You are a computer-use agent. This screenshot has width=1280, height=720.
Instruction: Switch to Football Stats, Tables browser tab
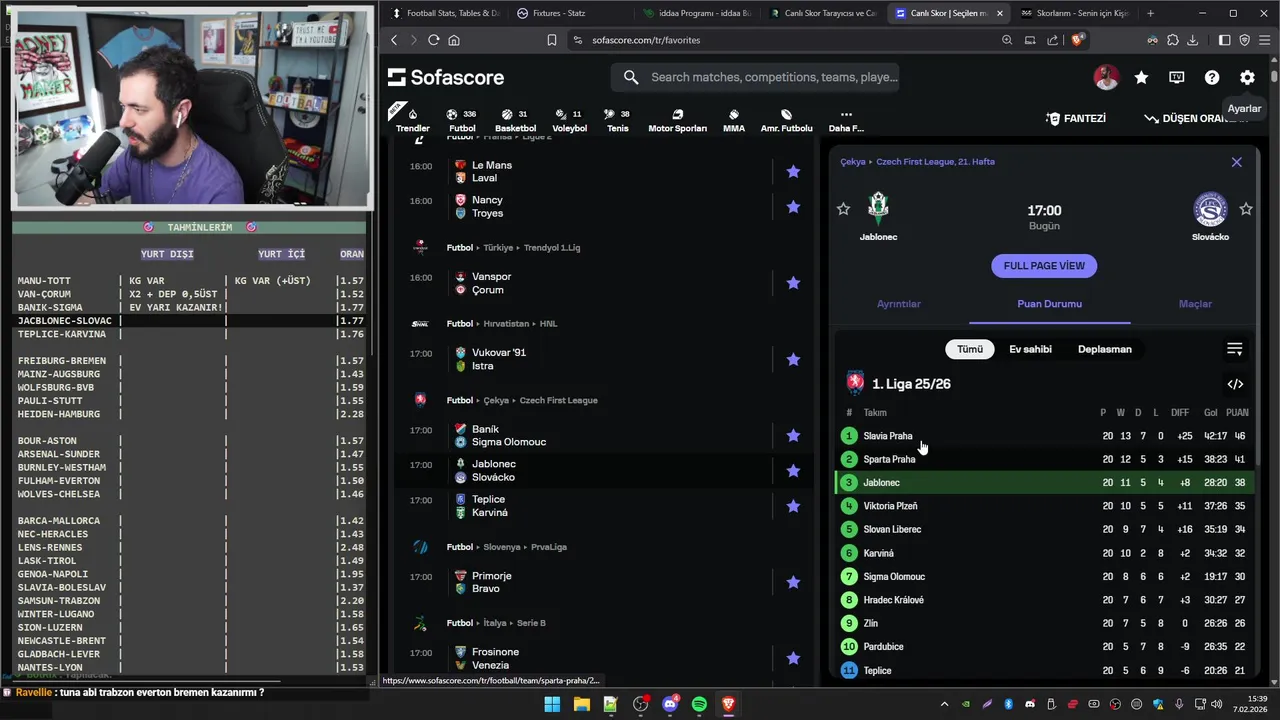tap(443, 13)
